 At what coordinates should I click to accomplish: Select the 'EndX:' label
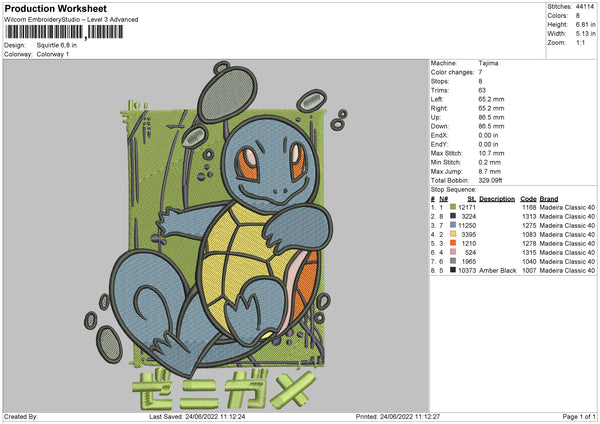coord(439,135)
